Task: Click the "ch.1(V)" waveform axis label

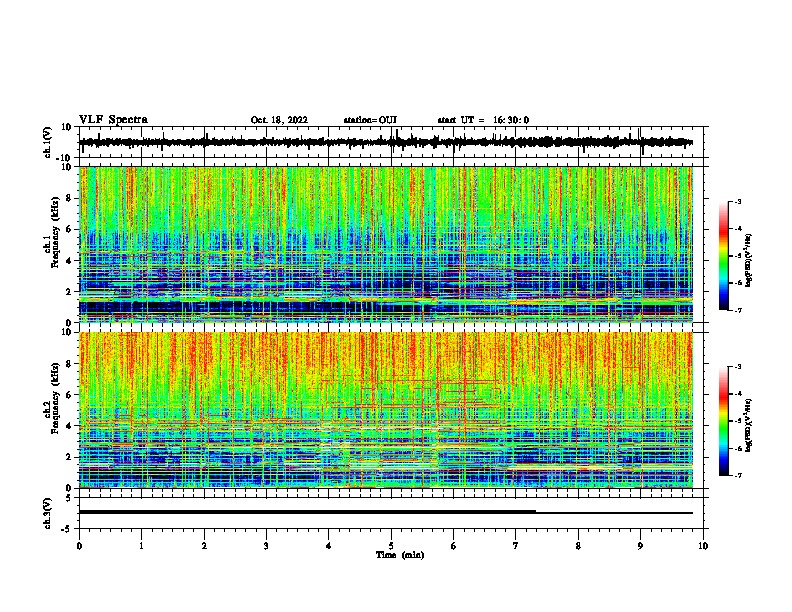Action: pos(48,143)
